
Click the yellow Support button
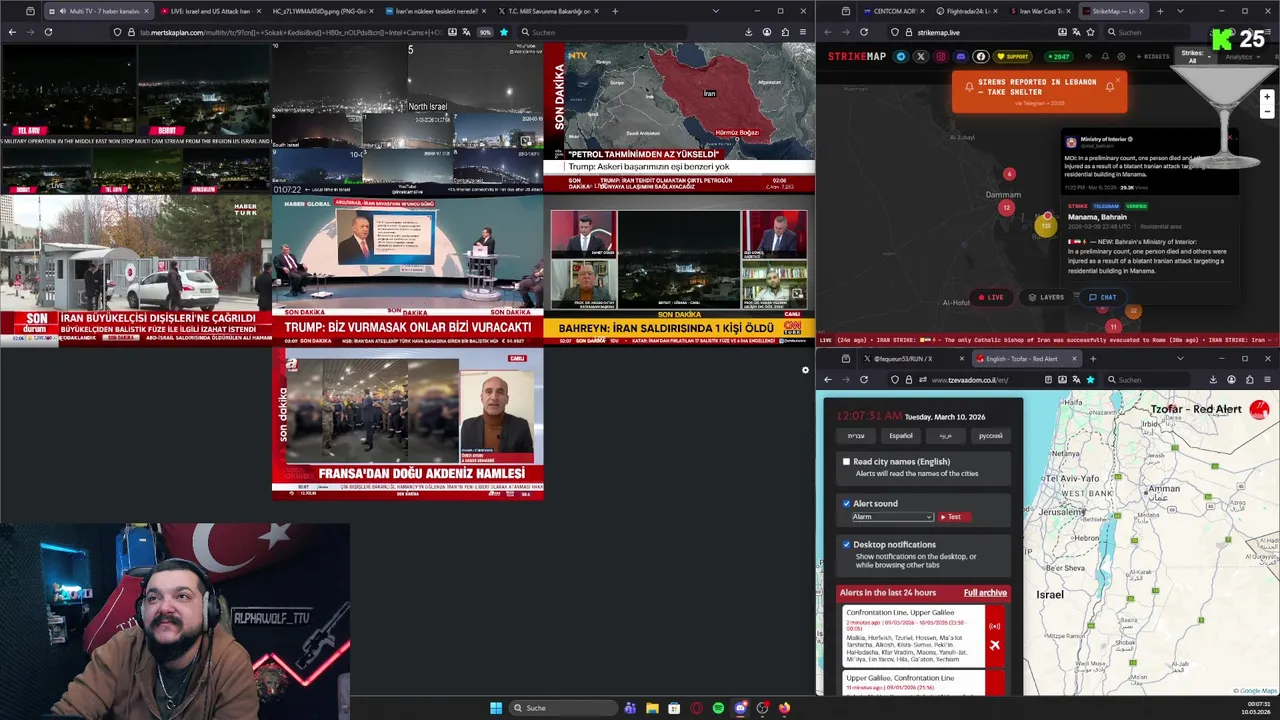(x=1014, y=57)
